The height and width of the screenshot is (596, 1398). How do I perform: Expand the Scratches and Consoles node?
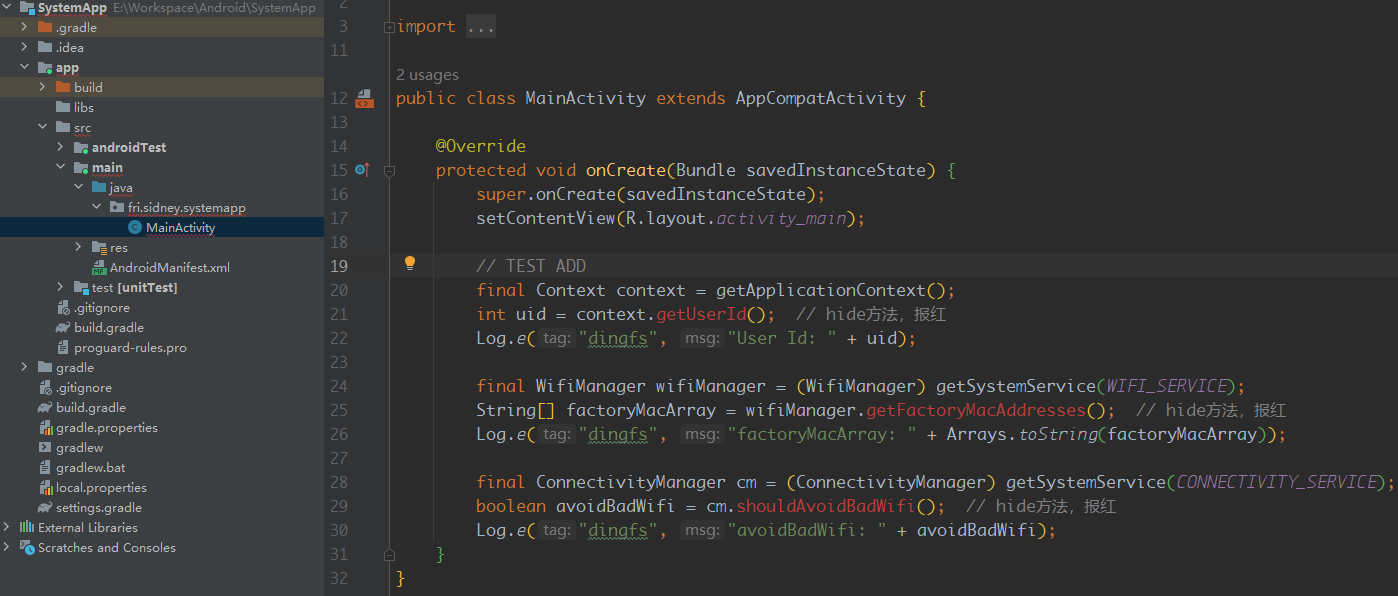8,548
